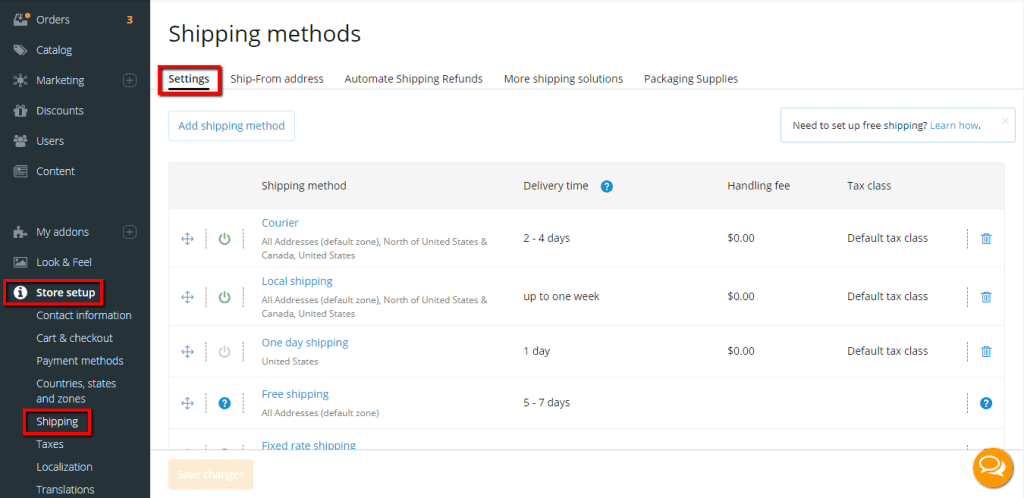Open the Content menu item

56,171
